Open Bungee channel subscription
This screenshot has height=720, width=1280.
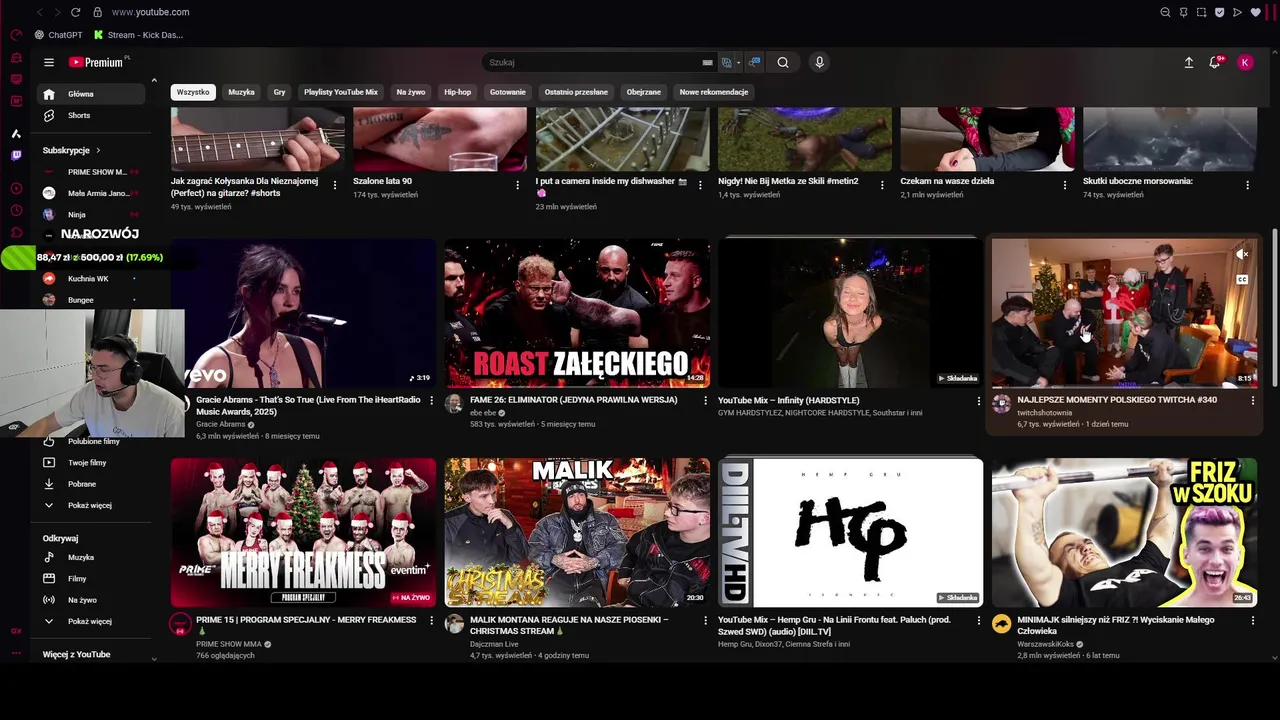(x=90, y=300)
